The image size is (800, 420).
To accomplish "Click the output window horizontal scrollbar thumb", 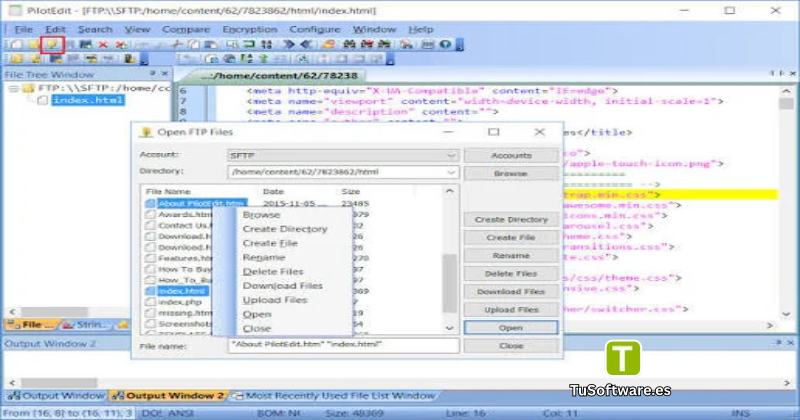I will (59, 383).
